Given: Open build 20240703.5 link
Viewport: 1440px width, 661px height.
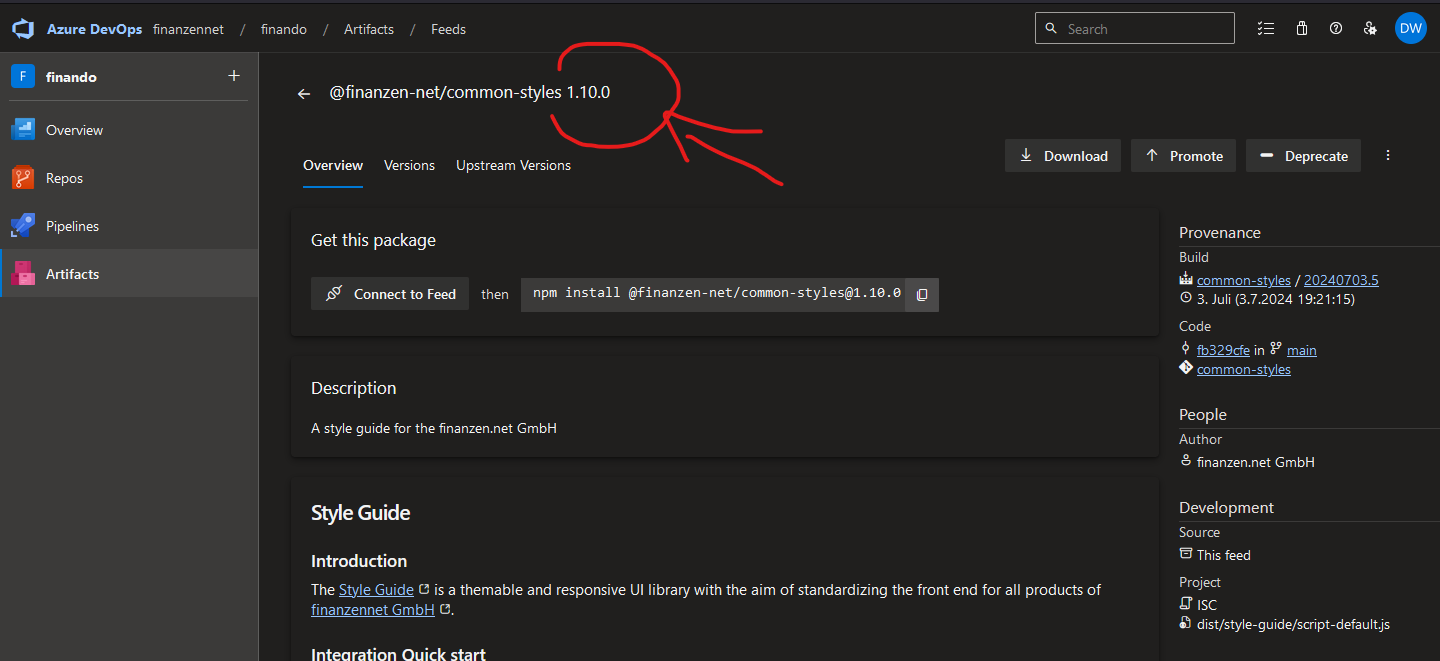Looking at the screenshot, I should pyautogui.click(x=1341, y=280).
